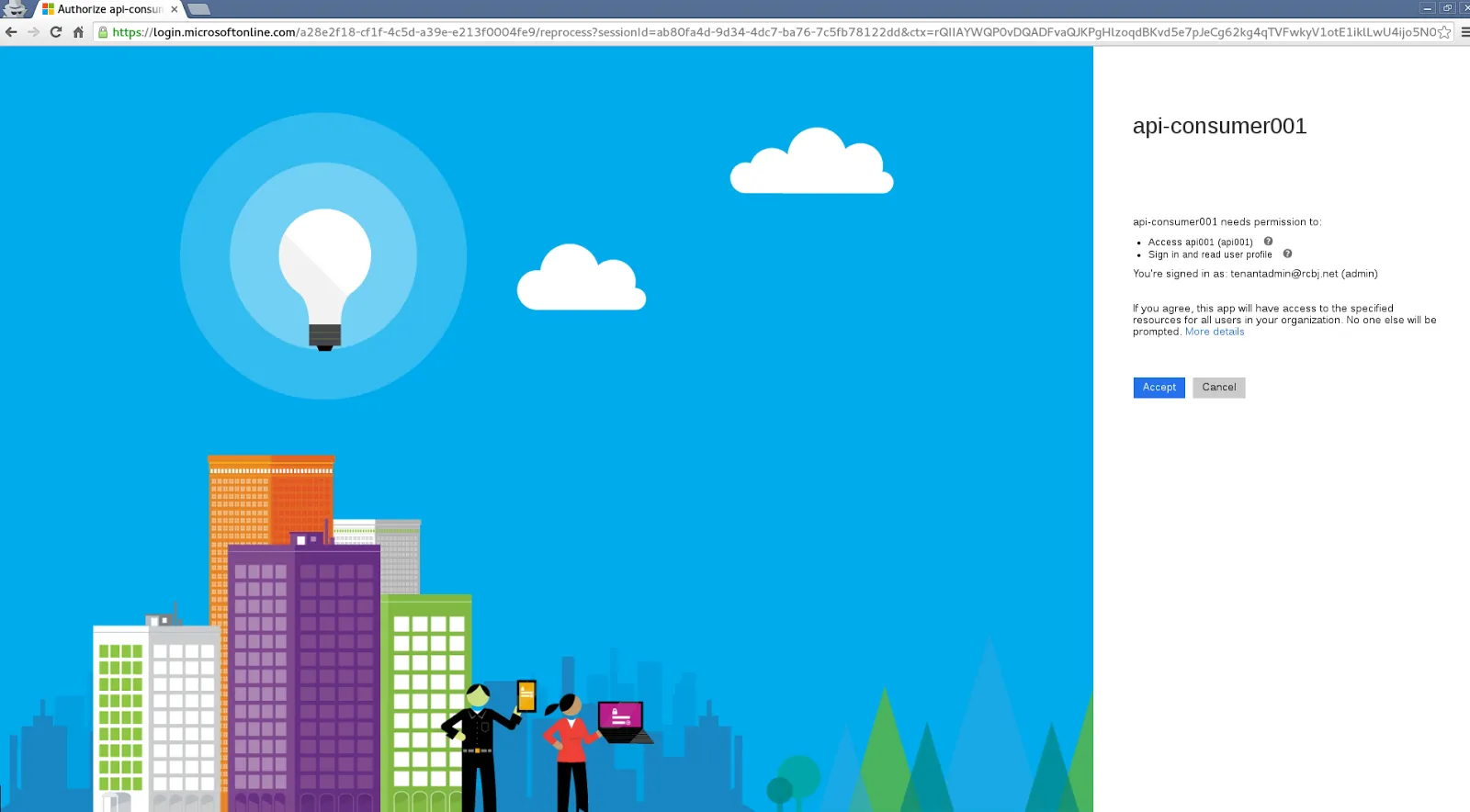1470x812 pixels.
Task: Show help for Sign in and read user profile
Action: 1287,254
